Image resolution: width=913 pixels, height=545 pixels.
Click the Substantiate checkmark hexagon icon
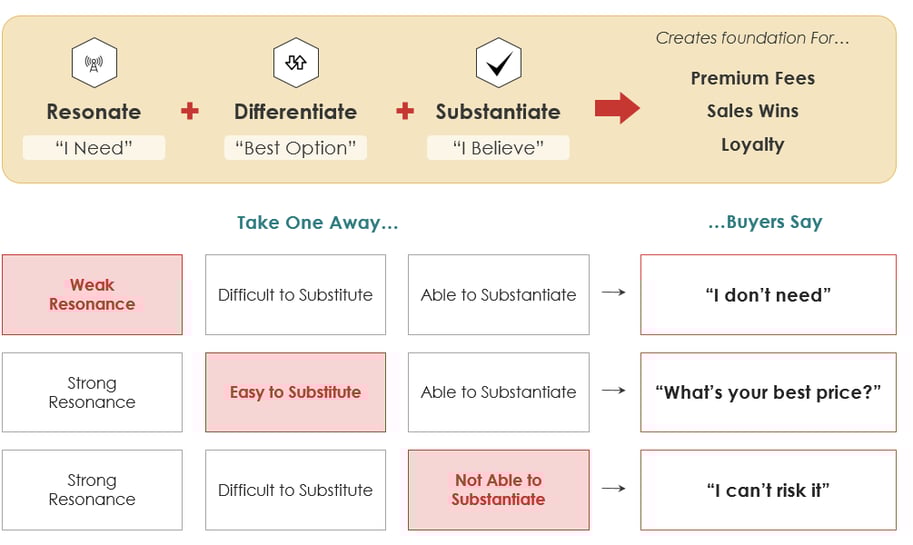(497, 64)
